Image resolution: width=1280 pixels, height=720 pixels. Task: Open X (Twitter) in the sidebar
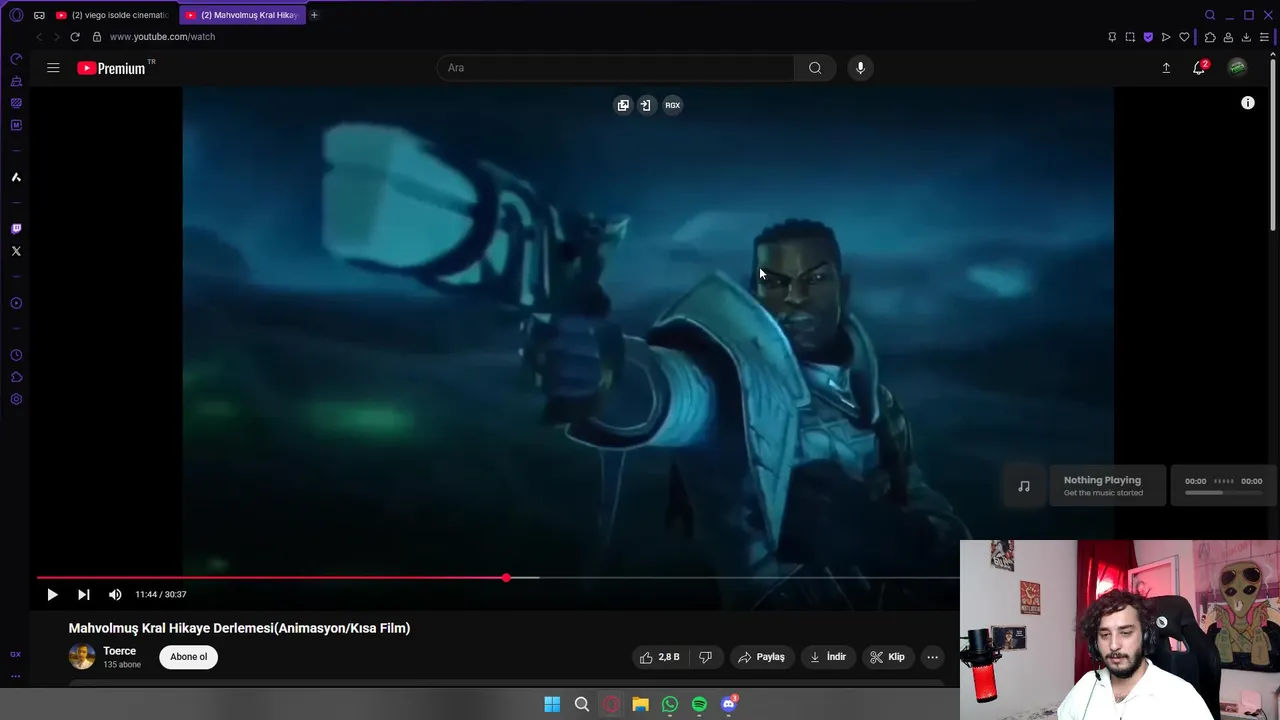16,251
